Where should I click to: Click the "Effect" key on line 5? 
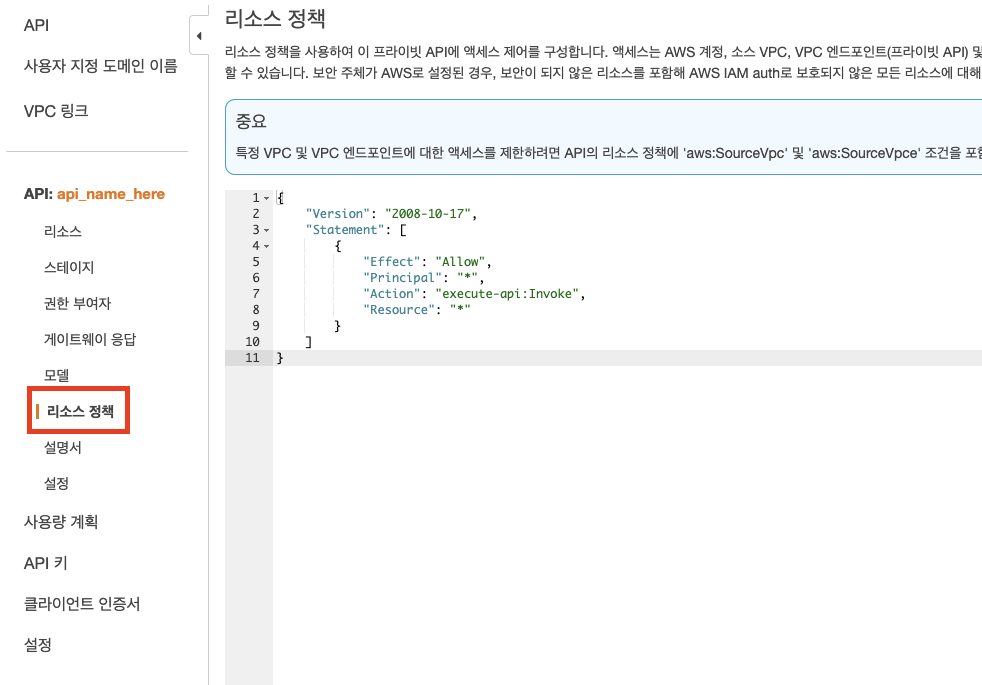click(x=391, y=262)
